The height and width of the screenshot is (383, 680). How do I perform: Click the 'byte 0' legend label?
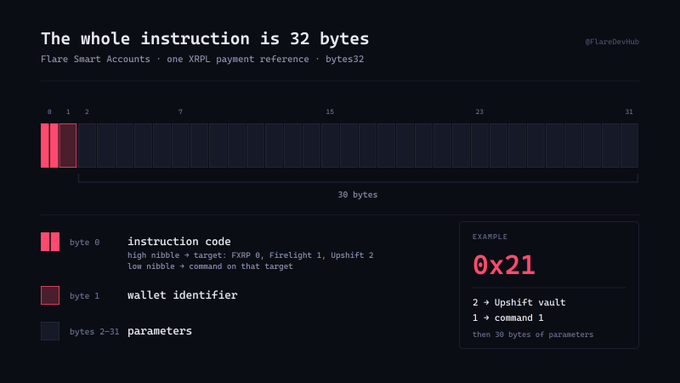click(85, 242)
